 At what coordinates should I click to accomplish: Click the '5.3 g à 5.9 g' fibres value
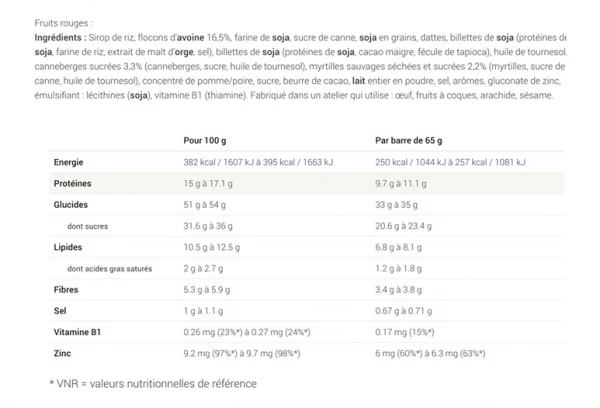209,290
